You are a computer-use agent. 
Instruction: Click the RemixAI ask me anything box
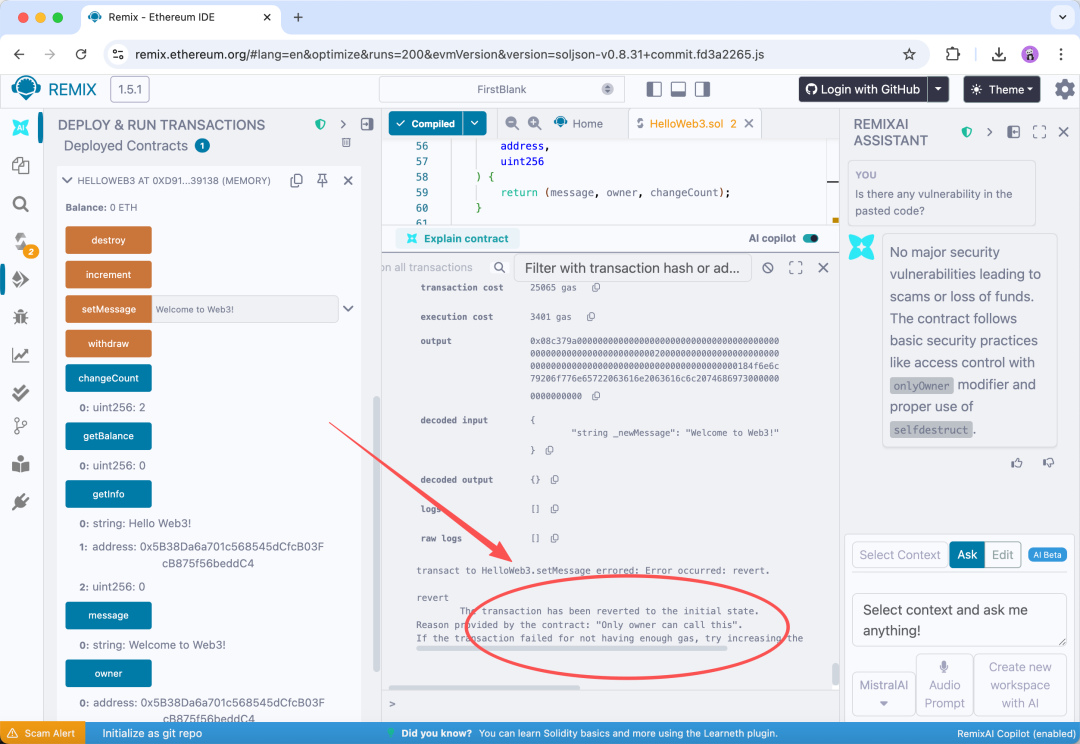[x=959, y=620]
